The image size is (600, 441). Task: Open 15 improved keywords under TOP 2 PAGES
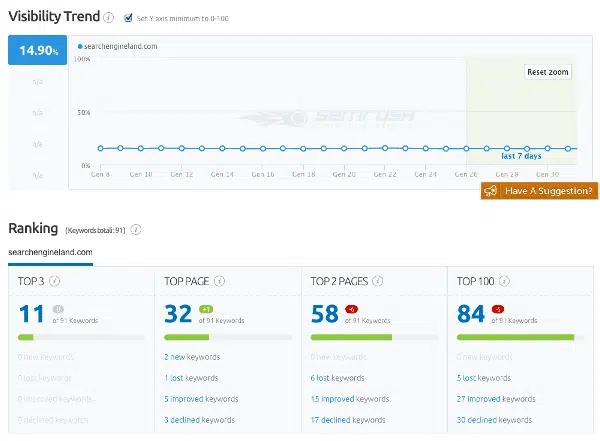tap(350, 399)
